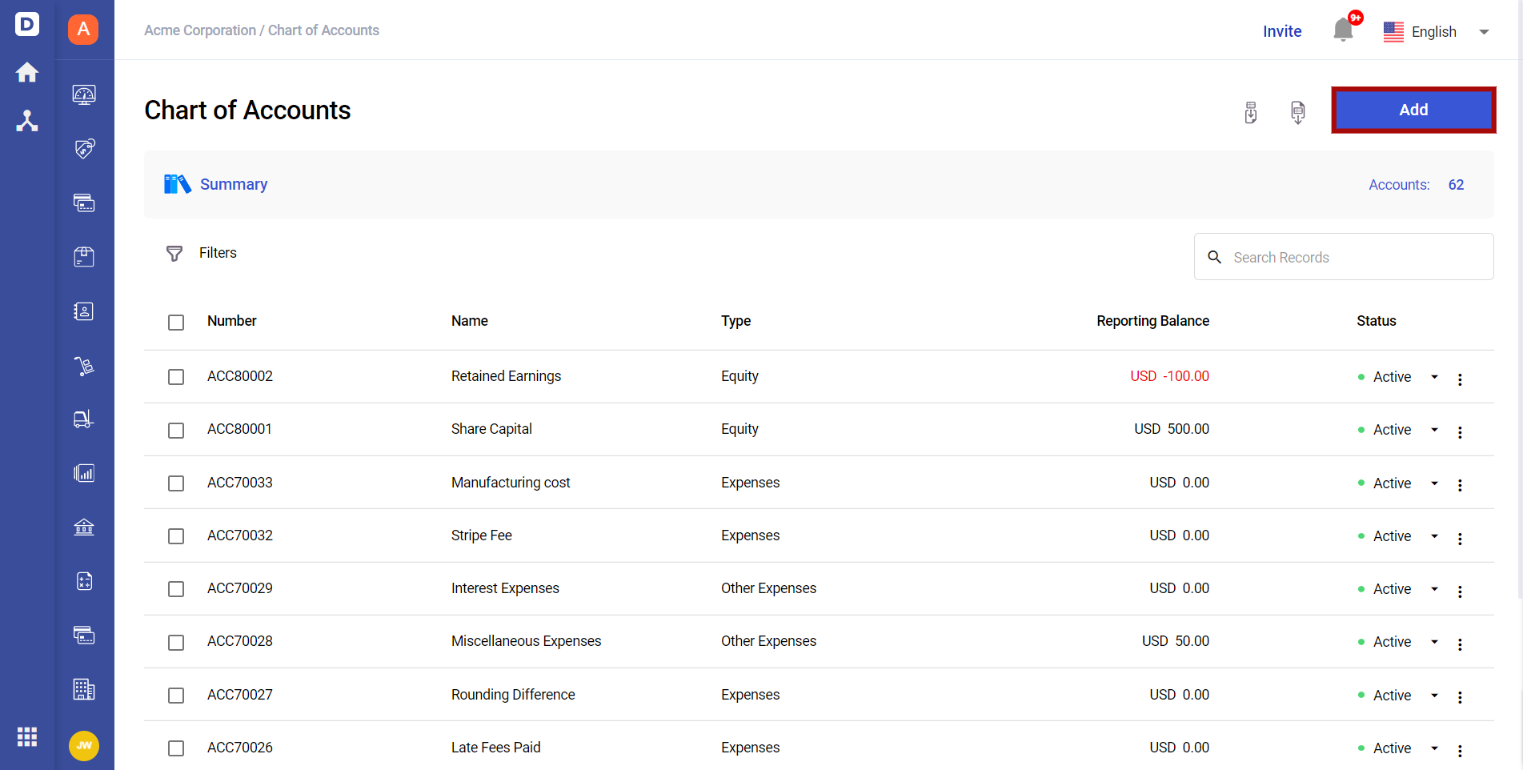Click the Summary books icon
This screenshot has width=1523, height=770.
177,184
